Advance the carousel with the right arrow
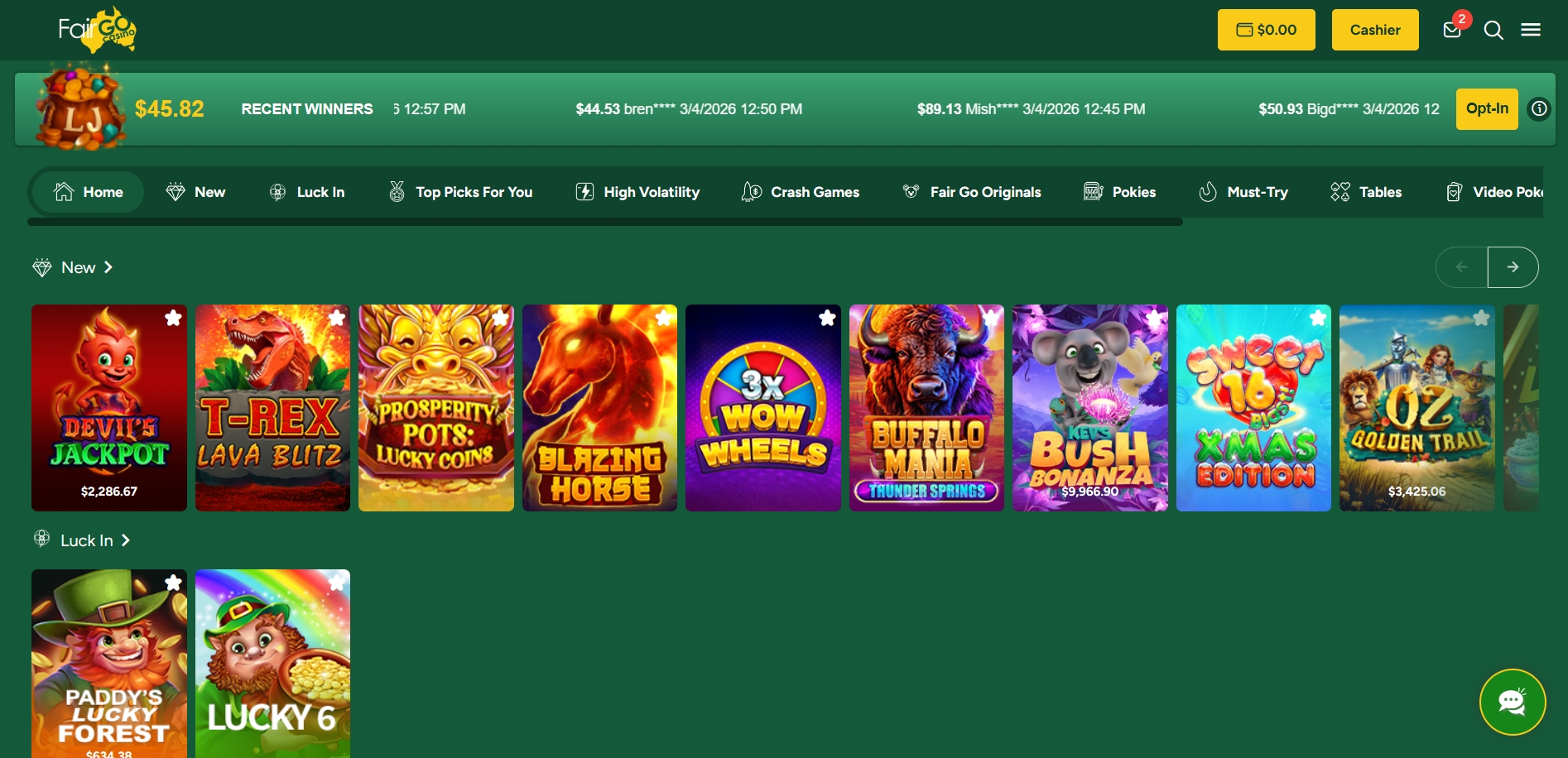The image size is (1568, 758). pos(1513,266)
